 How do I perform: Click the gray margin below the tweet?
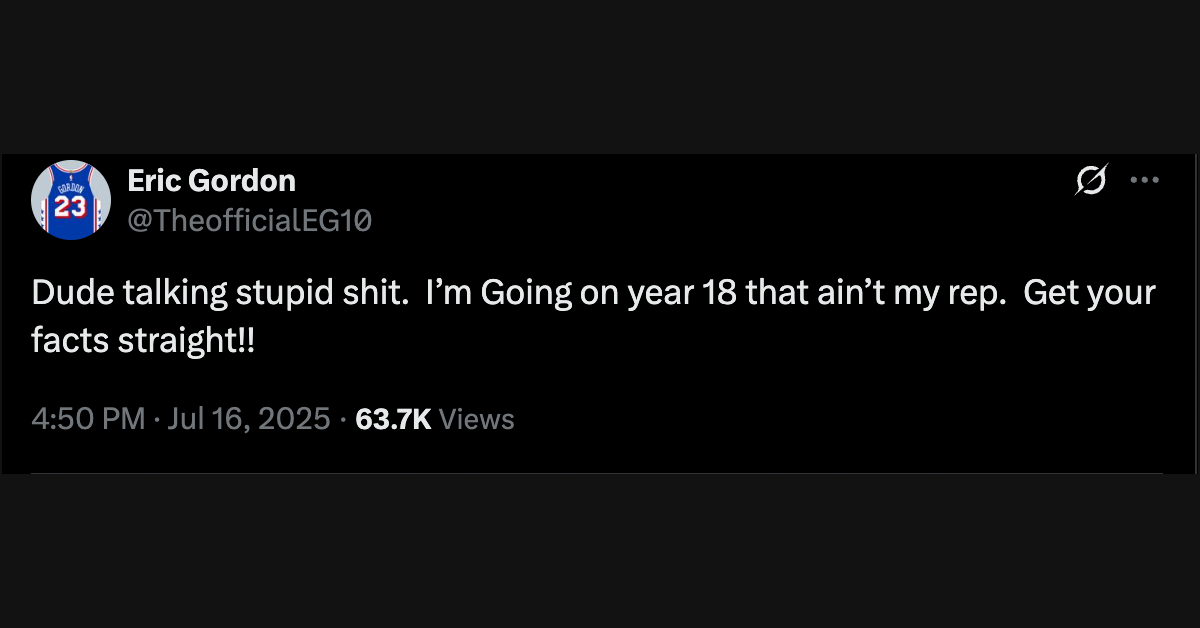click(x=600, y=552)
